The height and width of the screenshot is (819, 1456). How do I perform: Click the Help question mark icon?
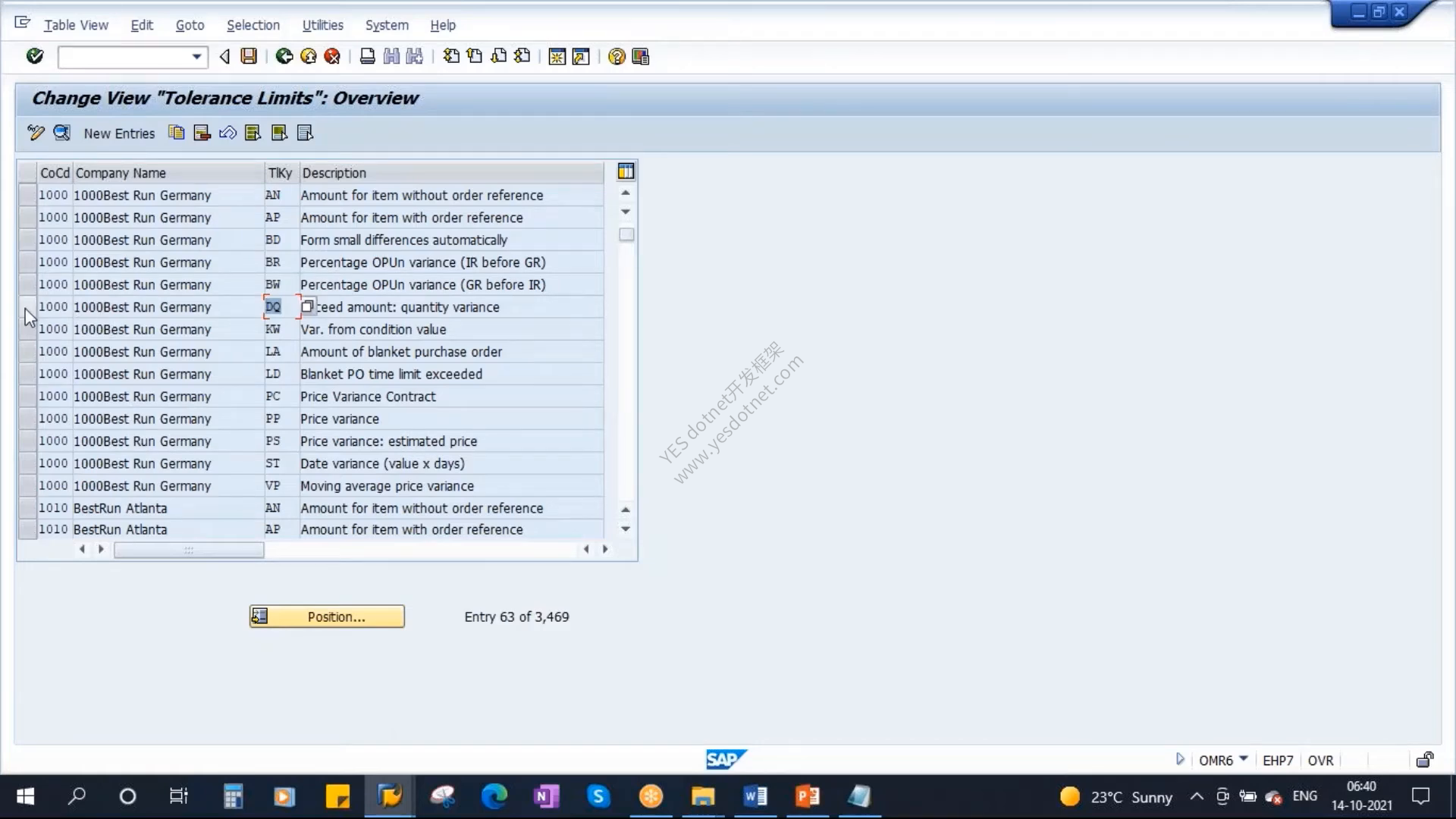(617, 57)
